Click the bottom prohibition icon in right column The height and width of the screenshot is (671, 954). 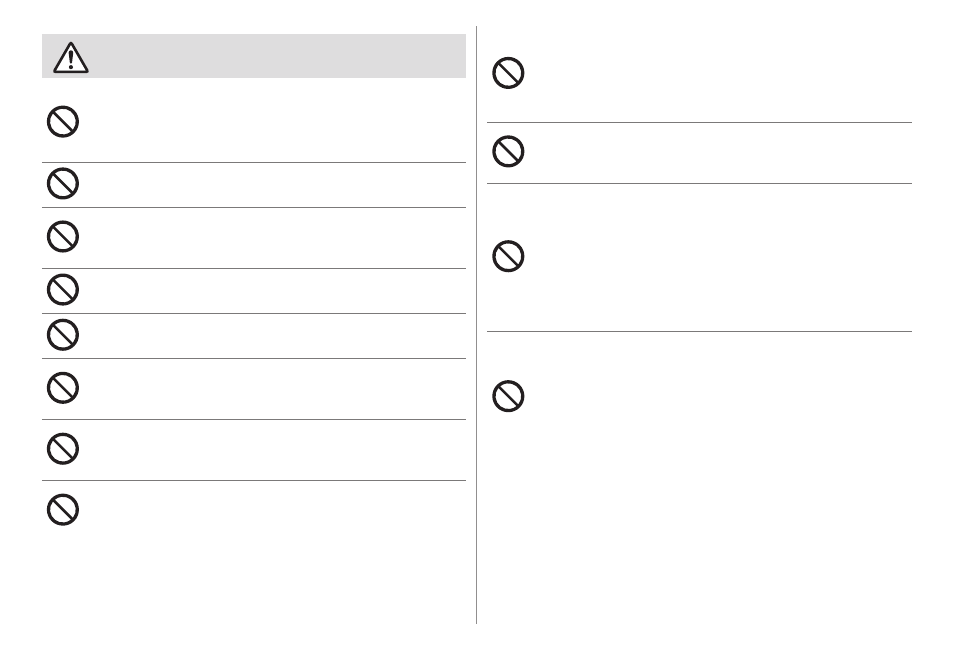pos(508,396)
